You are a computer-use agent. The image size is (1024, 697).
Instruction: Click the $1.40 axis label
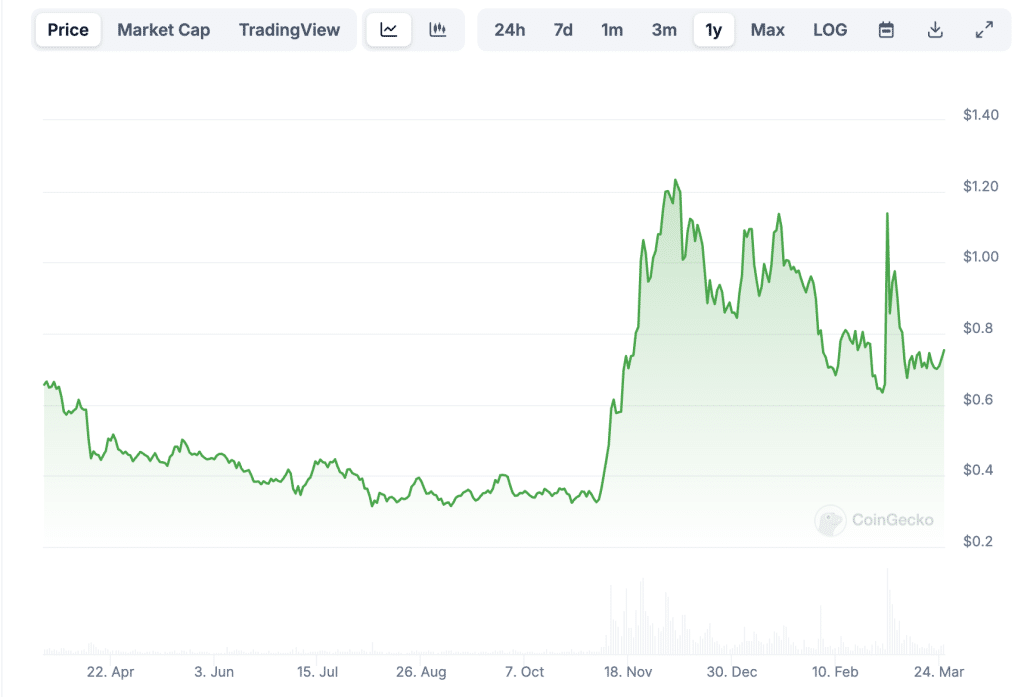click(980, 115)
